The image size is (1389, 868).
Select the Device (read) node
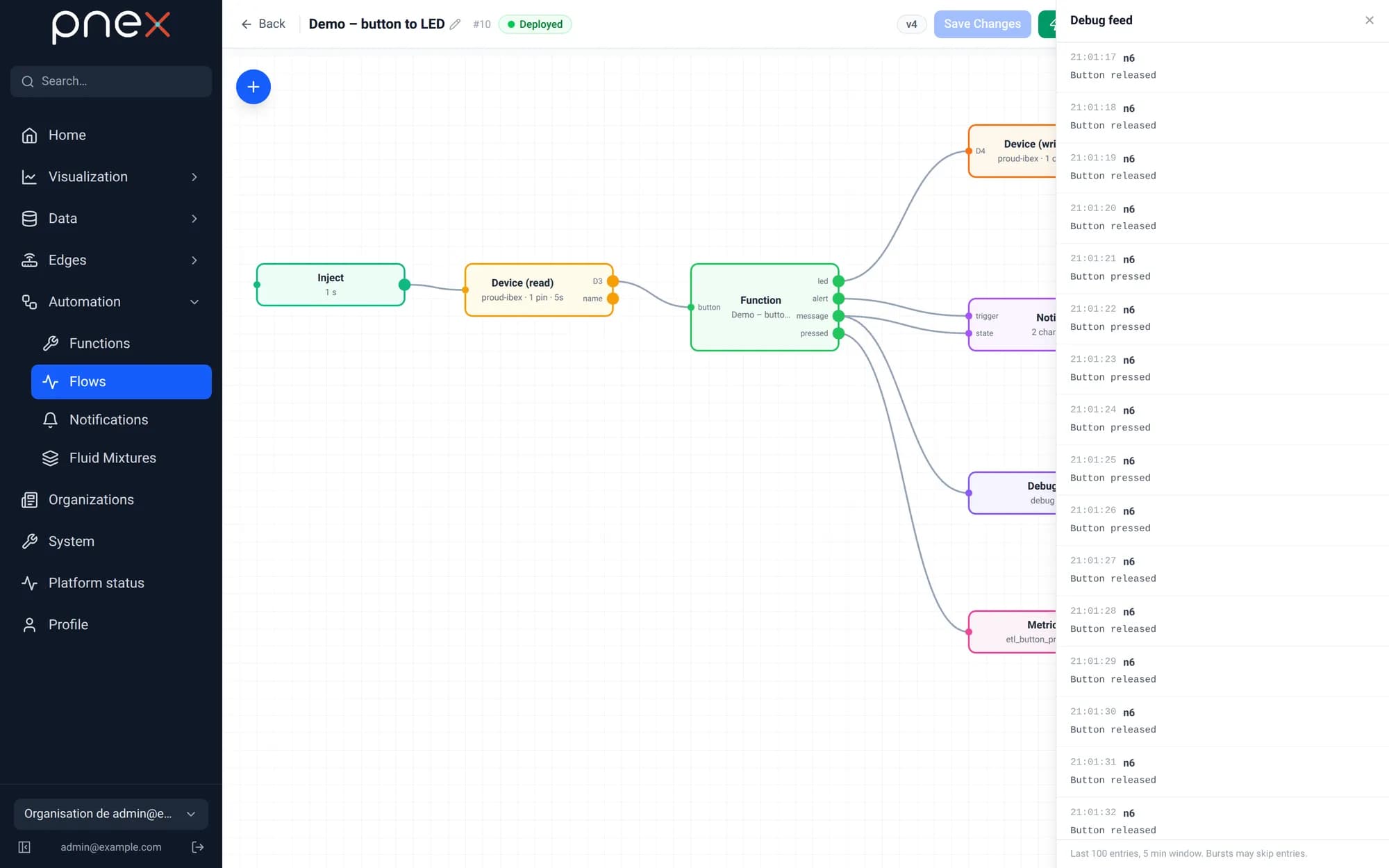point(539,290)
